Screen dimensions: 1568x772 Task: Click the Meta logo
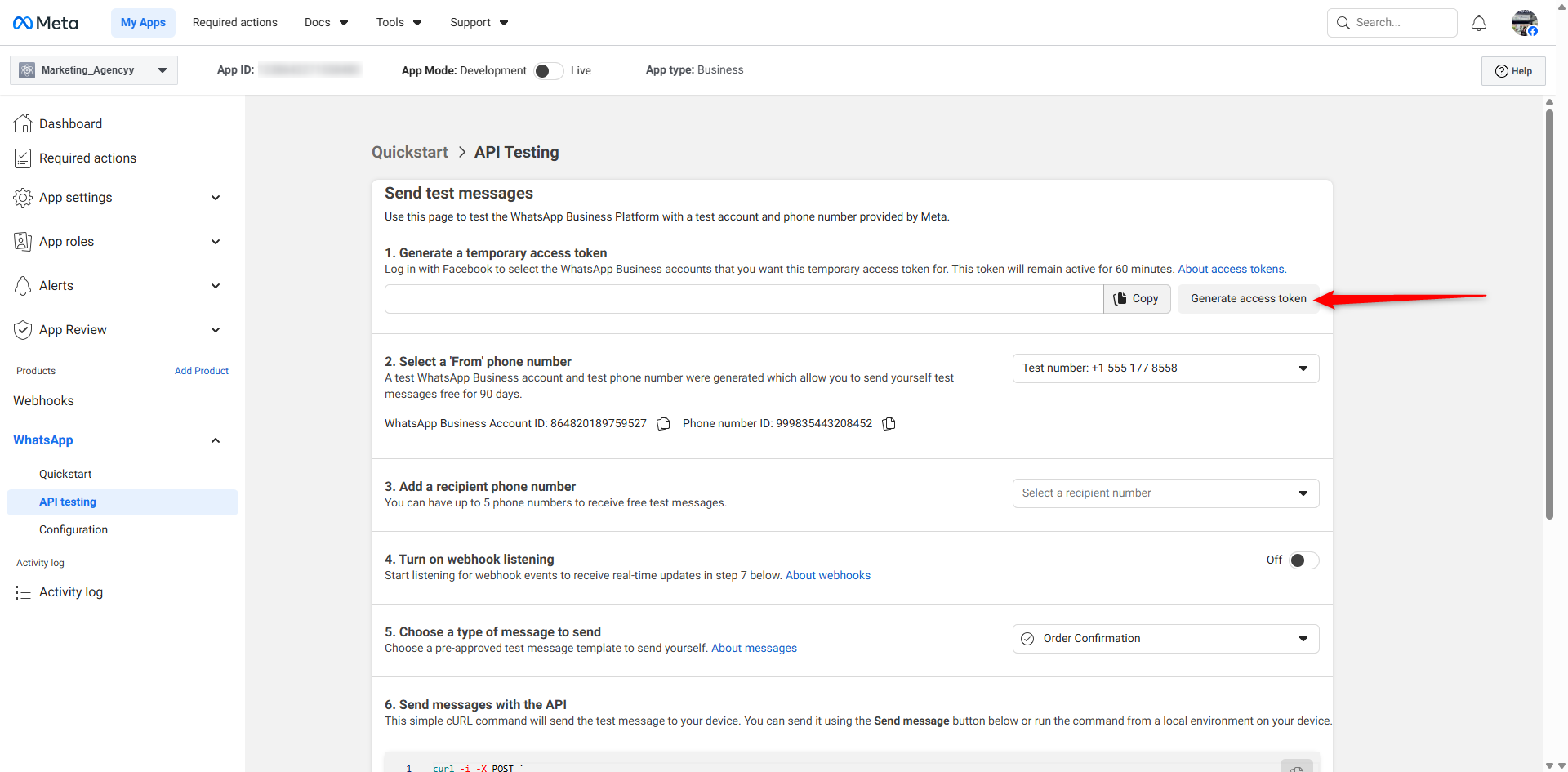click(x=46, y=23)
